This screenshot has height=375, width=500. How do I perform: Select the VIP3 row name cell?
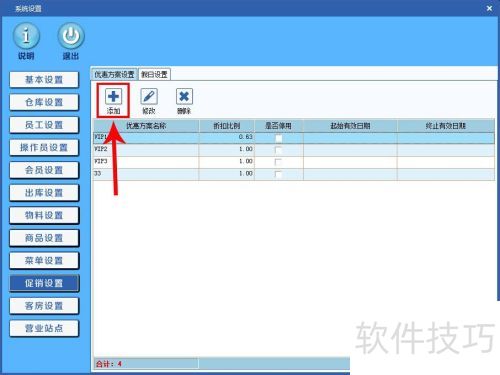point(146,162)
